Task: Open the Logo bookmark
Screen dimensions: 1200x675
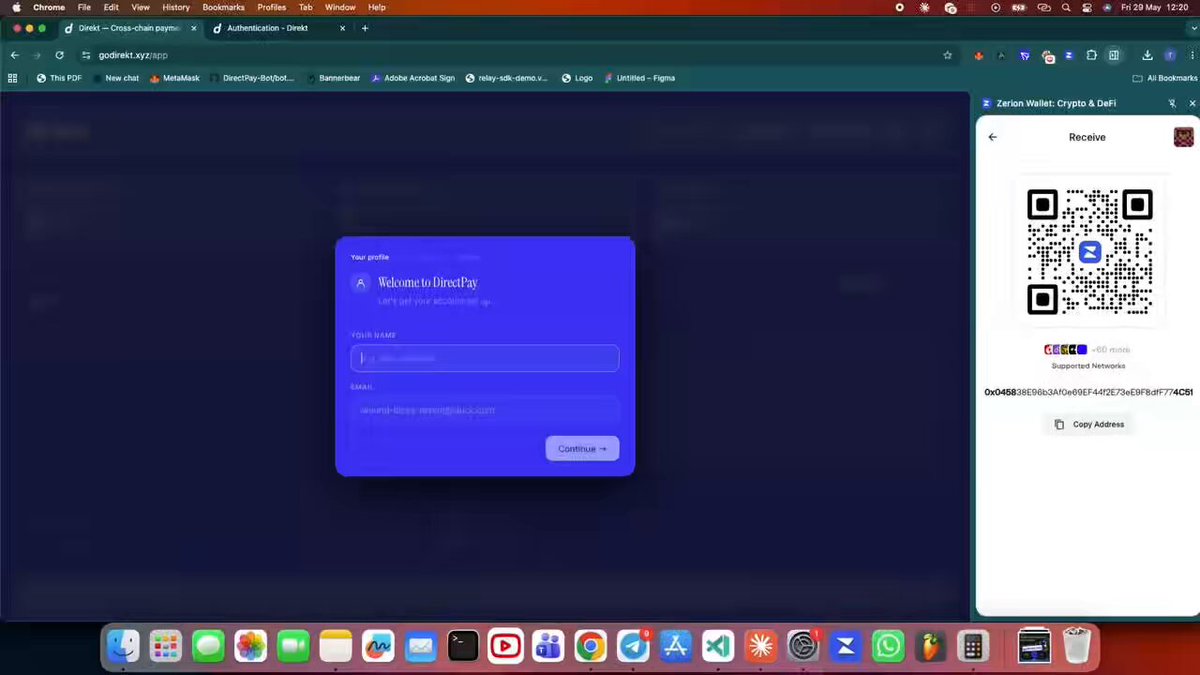Action: pos(577,78)
